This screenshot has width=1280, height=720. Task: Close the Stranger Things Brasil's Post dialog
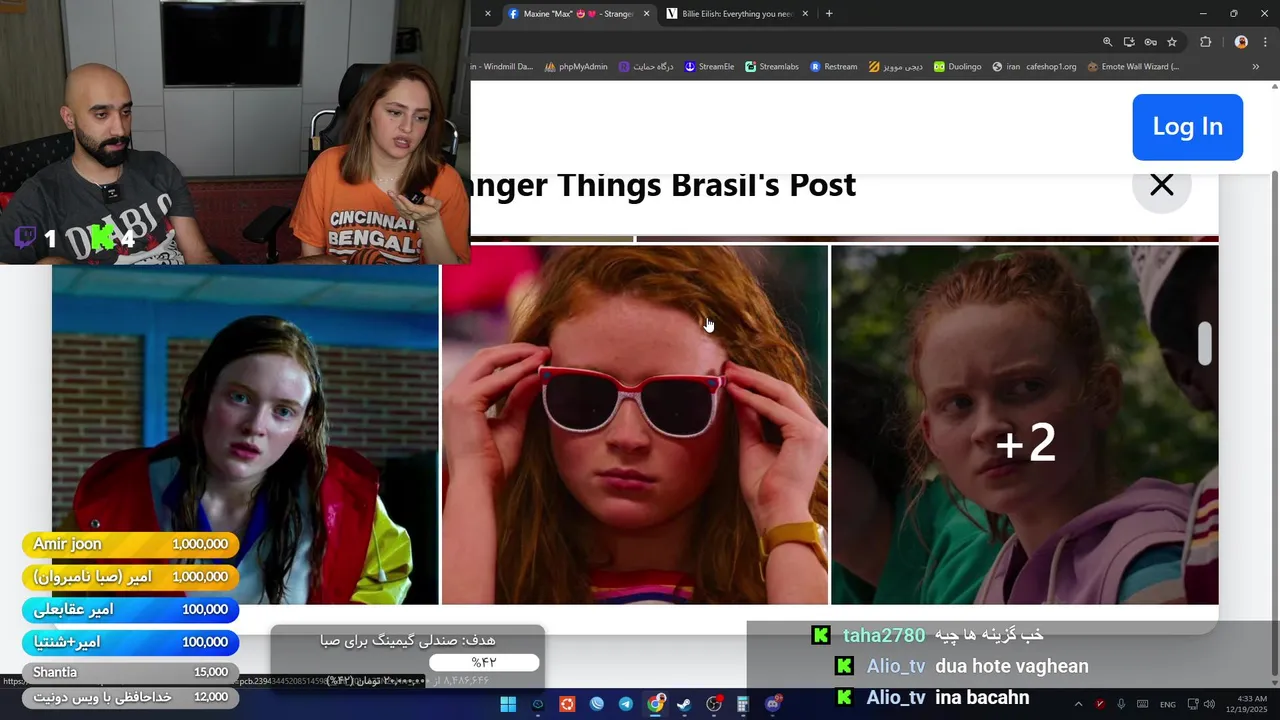point(1161,185)
